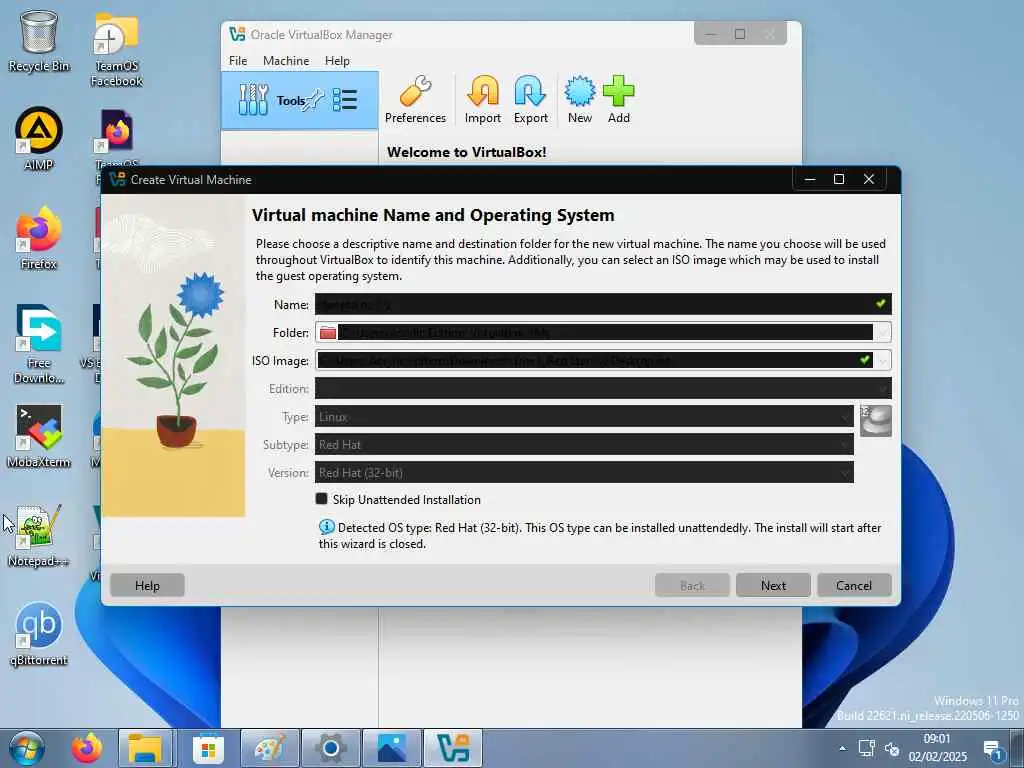Screen dimensions: 1024x768
Task: Close the Create Virtual Machine dialog
Action: (x=869, y=179)
